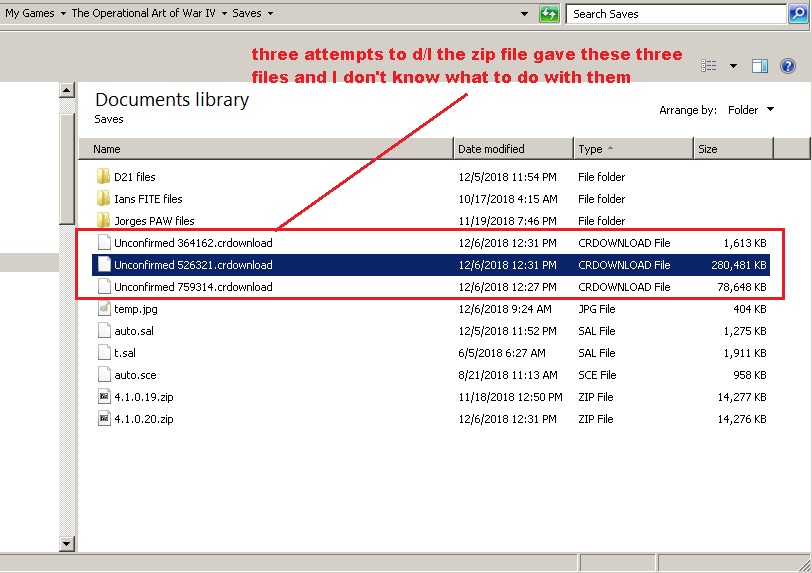
Task: Select the temp.jpg file name
Action: (x=136, y=309)
